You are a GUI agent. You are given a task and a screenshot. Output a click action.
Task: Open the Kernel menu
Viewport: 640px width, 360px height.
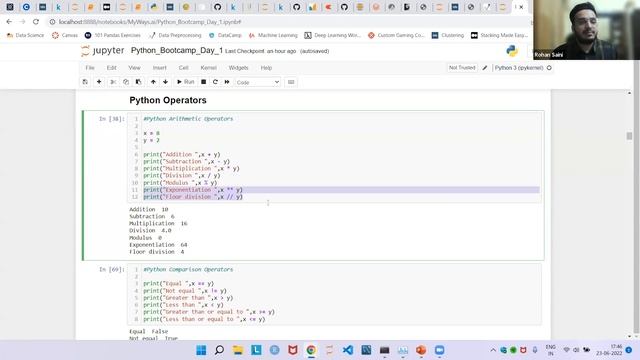pyautogui.click(x=208, y=68)
